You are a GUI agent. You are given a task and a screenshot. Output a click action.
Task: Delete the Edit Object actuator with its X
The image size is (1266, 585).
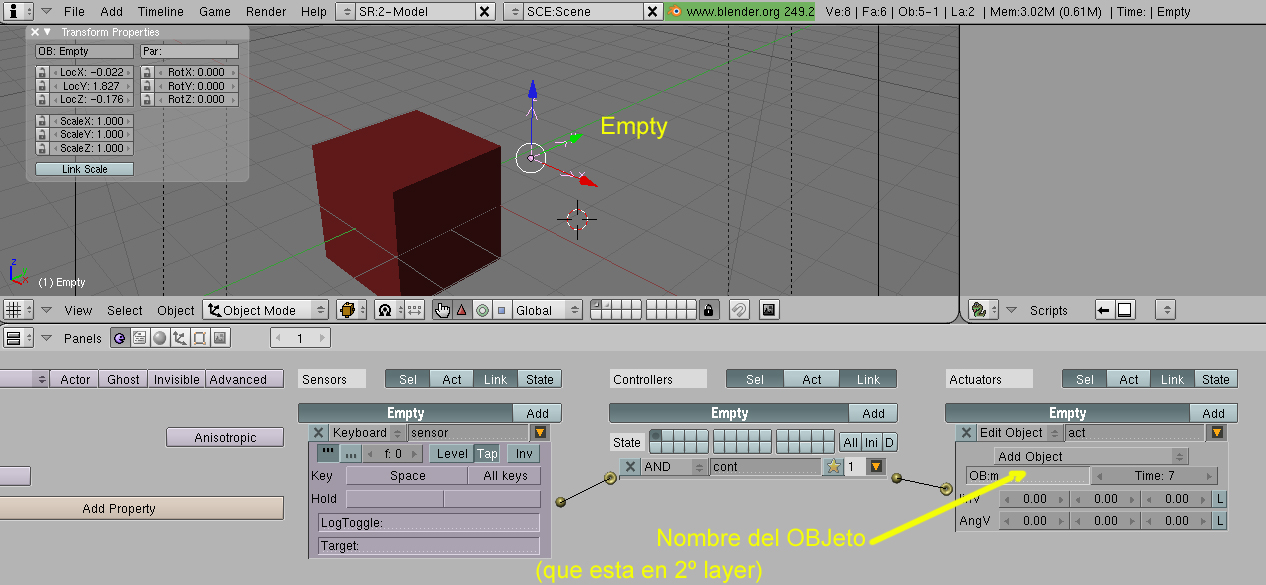pyautogui.click(x=966, y=433)
